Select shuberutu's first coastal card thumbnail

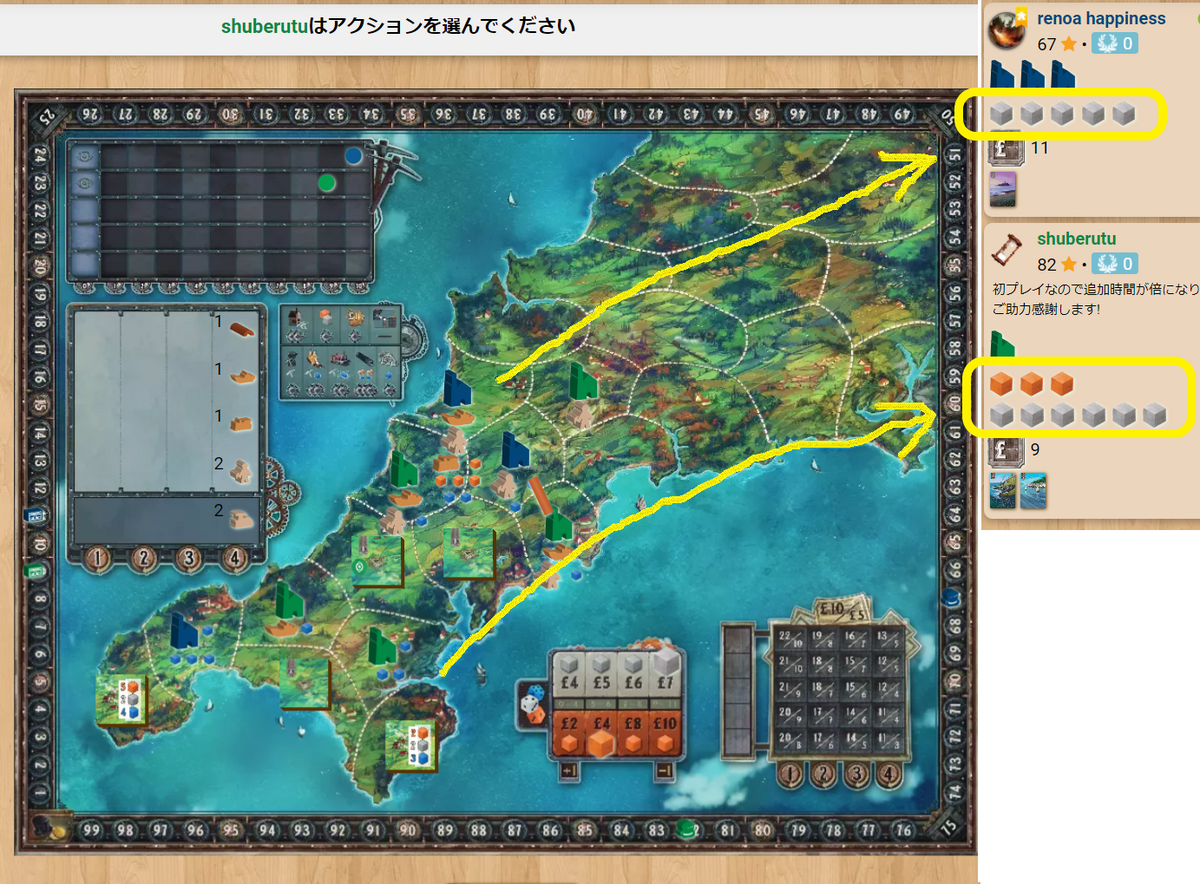click(x=1003, y=490)
